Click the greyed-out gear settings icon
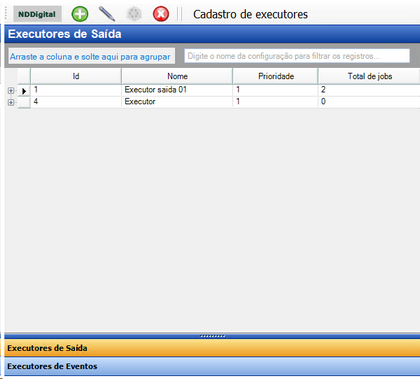 click(134, 14)
